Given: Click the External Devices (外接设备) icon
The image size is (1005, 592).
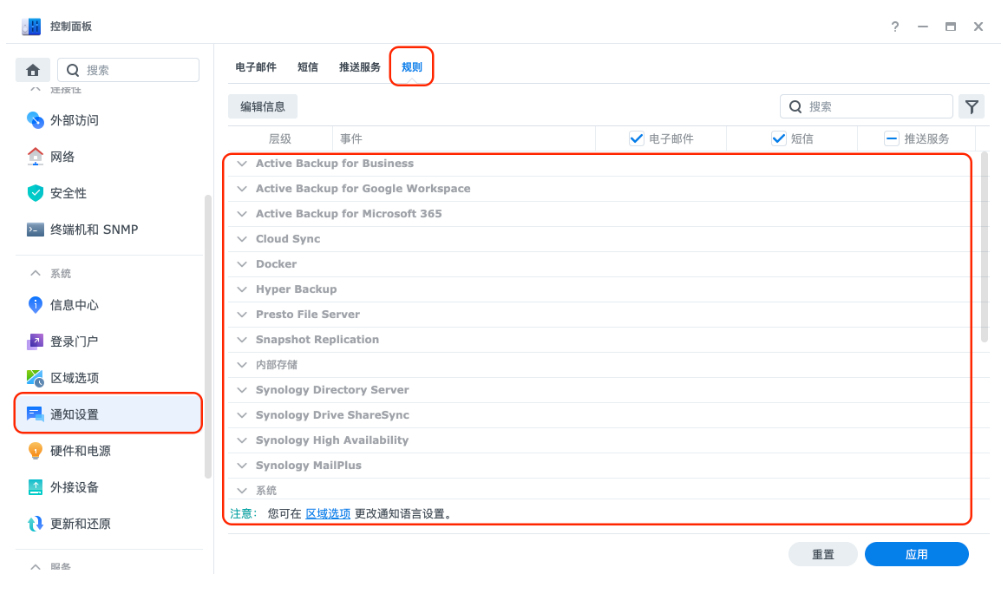Looking at the screenshot, I should click(x=35, y=488).
